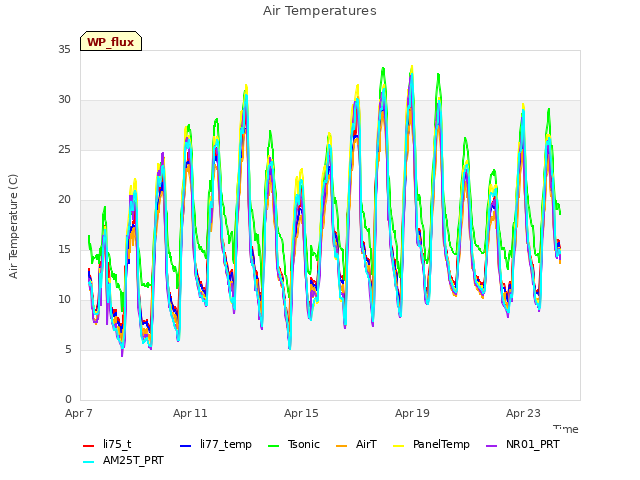
Task: Click the WP_flux annotation label
Action: tap(111, 41)
